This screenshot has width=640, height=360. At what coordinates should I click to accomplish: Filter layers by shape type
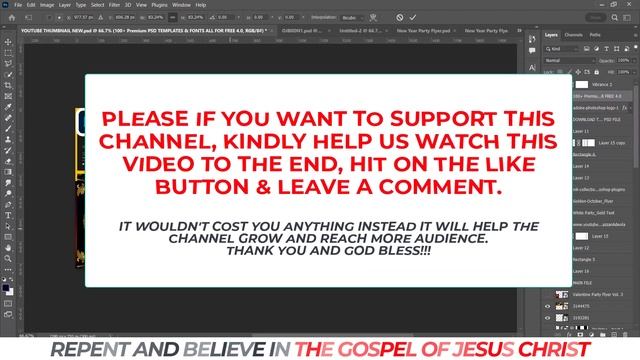(x=616, y=49)
